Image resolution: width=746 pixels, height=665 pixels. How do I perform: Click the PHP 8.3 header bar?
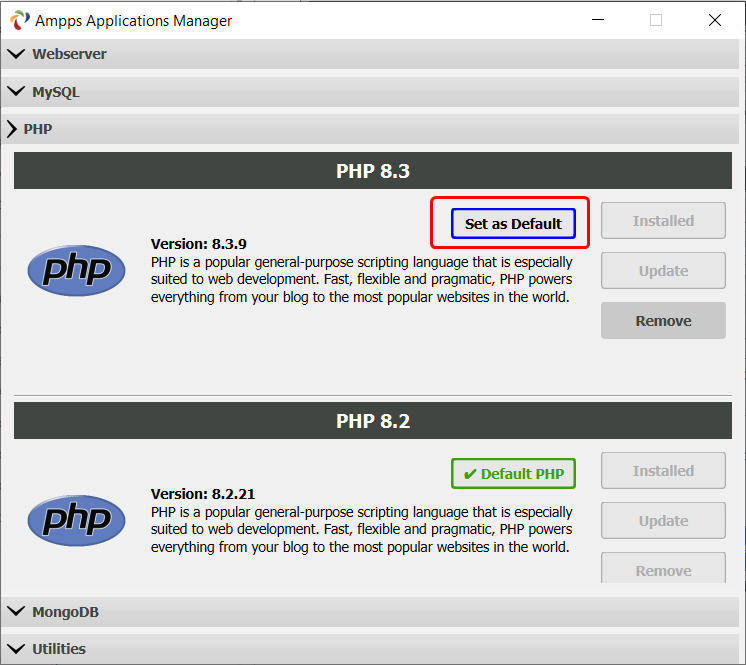(373, 171)
